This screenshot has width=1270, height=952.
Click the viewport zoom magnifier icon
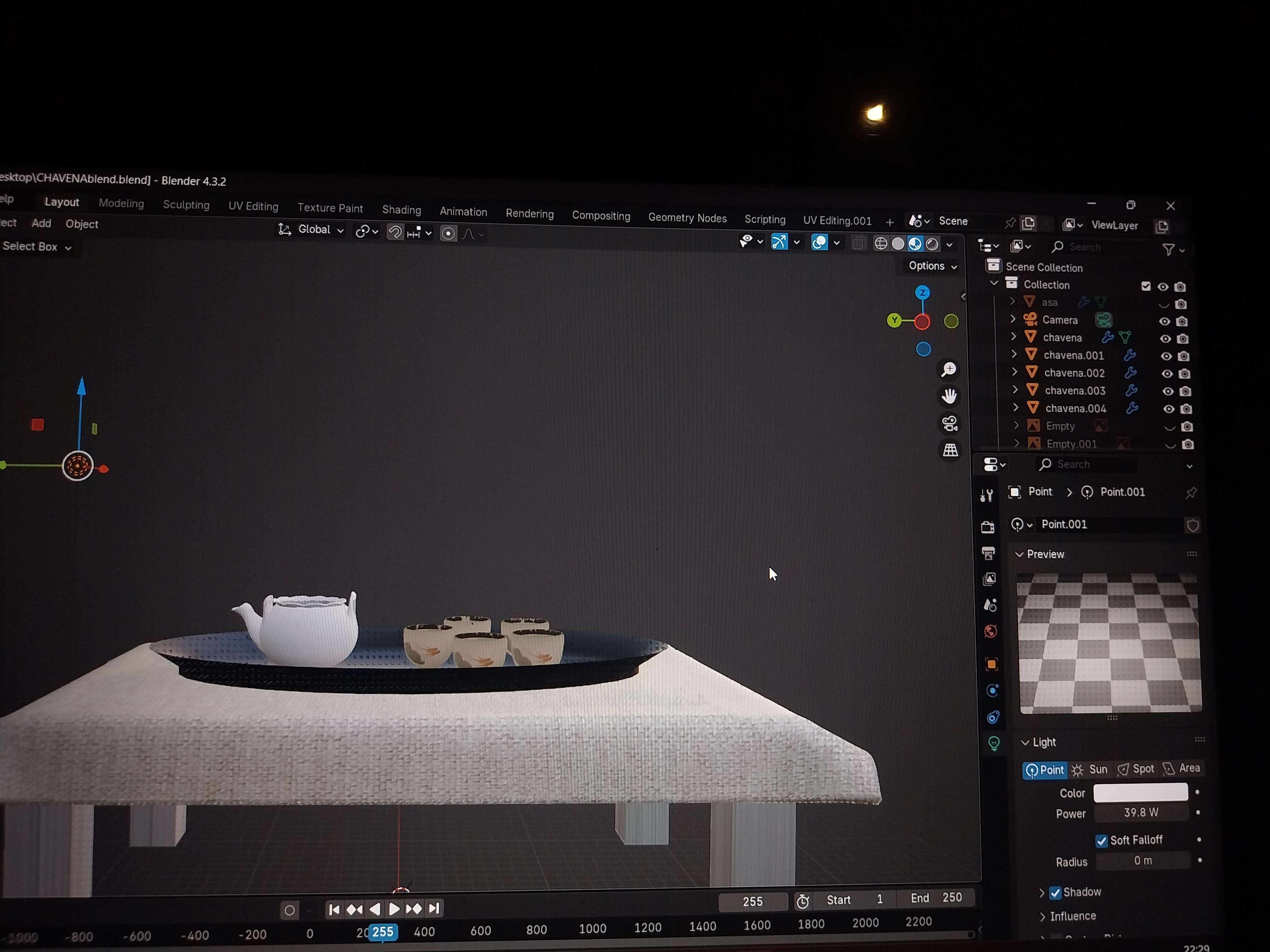[948, 369]
